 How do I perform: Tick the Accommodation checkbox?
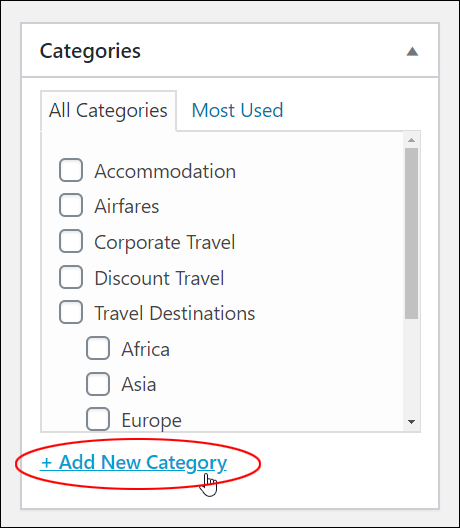[x=71, y=170]
